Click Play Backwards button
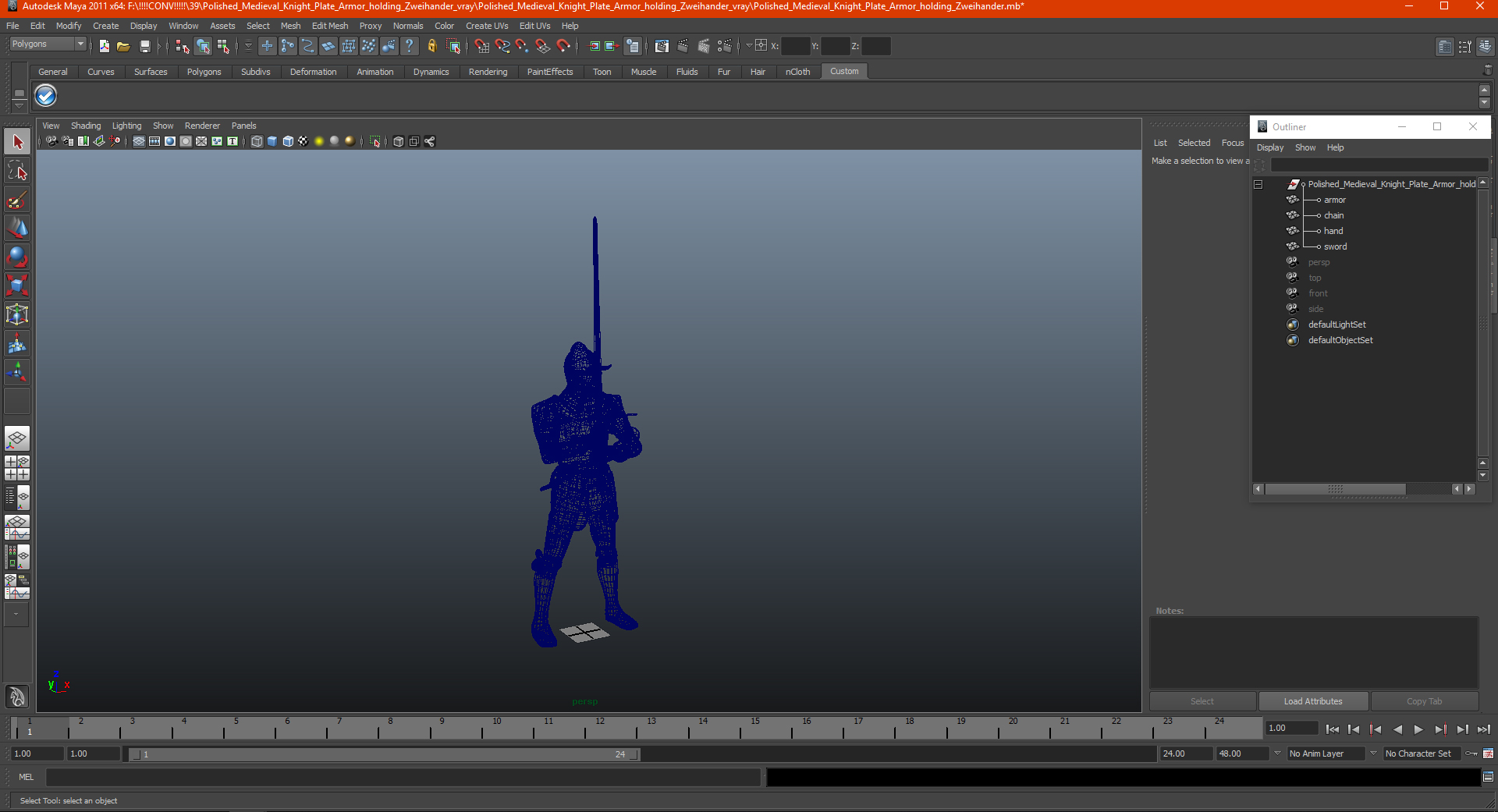The image size is (1498, 812). click(1397, 729)
